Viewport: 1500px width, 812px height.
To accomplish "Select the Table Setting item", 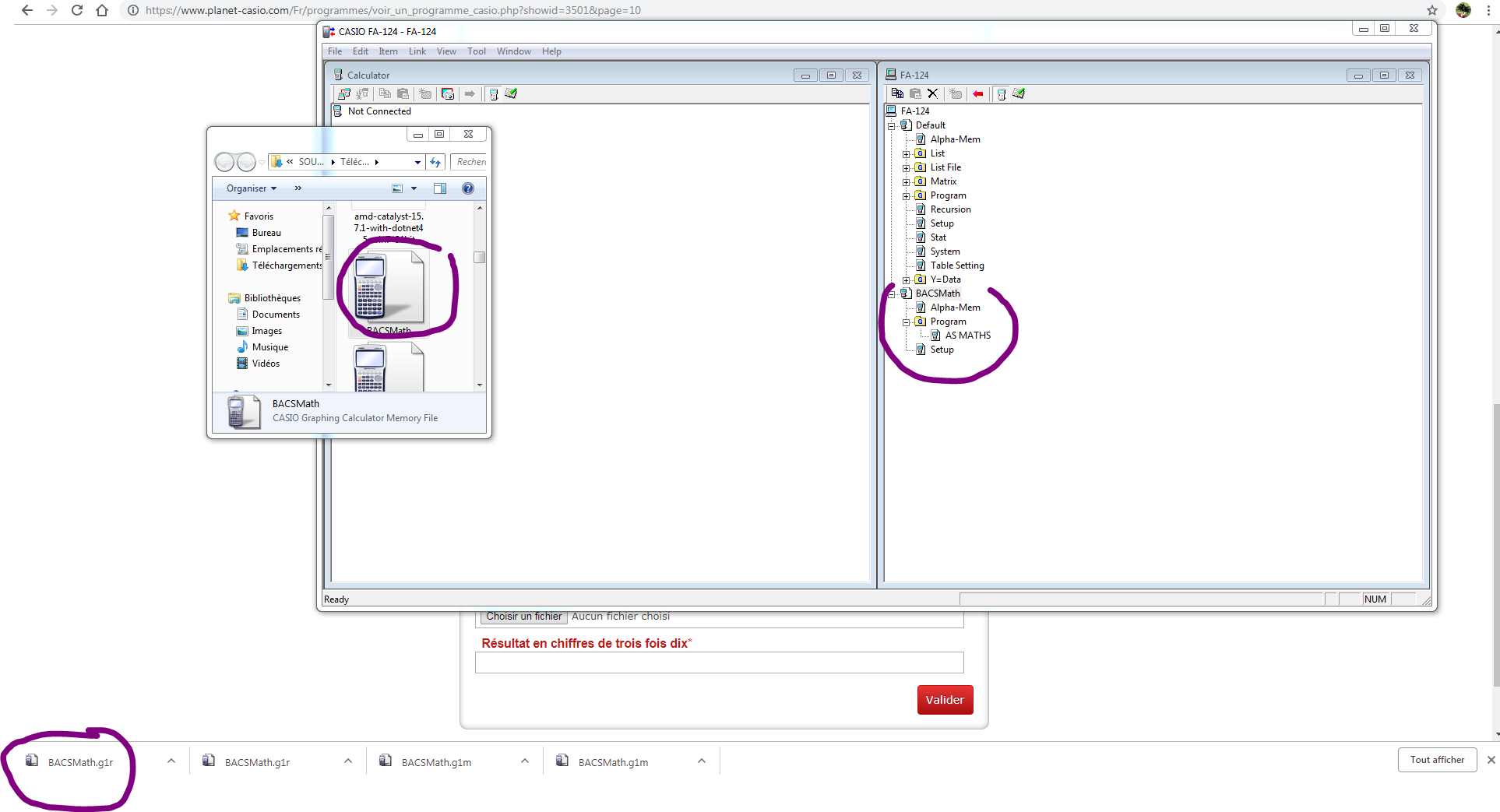I will tap(957, 265).
